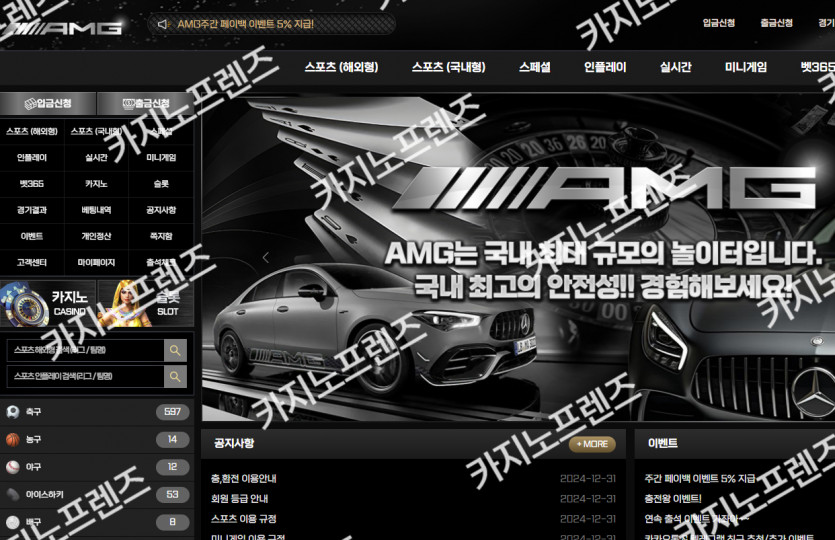Open notice 충,환전 이용안내
Viewport: 835px width, 540px height.
coord(243,478)
